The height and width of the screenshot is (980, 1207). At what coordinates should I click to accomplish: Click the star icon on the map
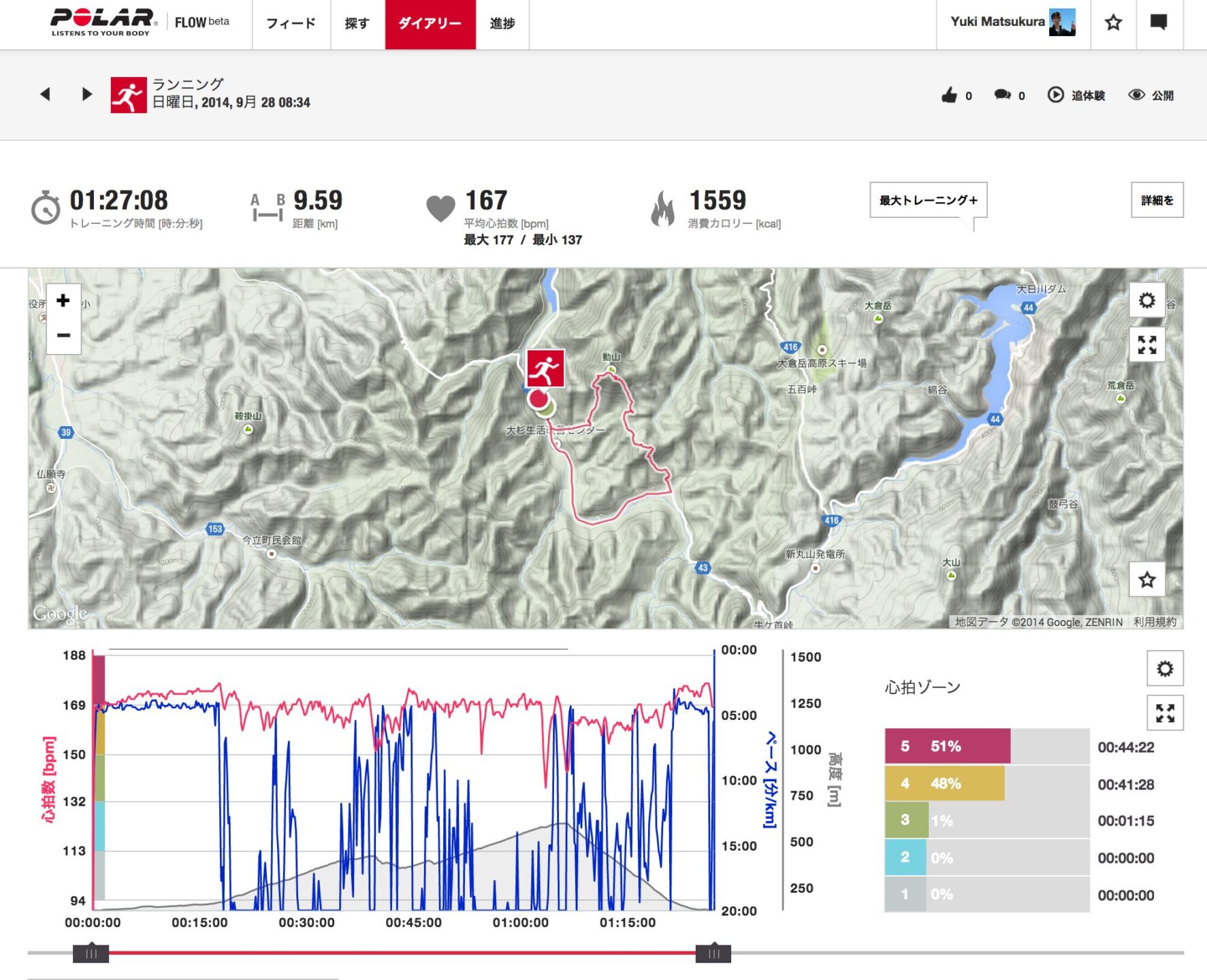(1147, 580)
